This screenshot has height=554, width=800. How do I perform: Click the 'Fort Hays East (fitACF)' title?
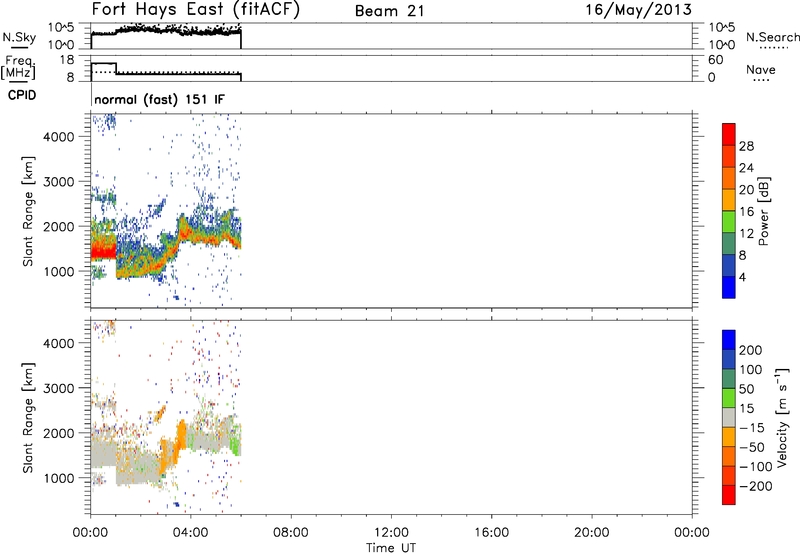coord(195,10)
